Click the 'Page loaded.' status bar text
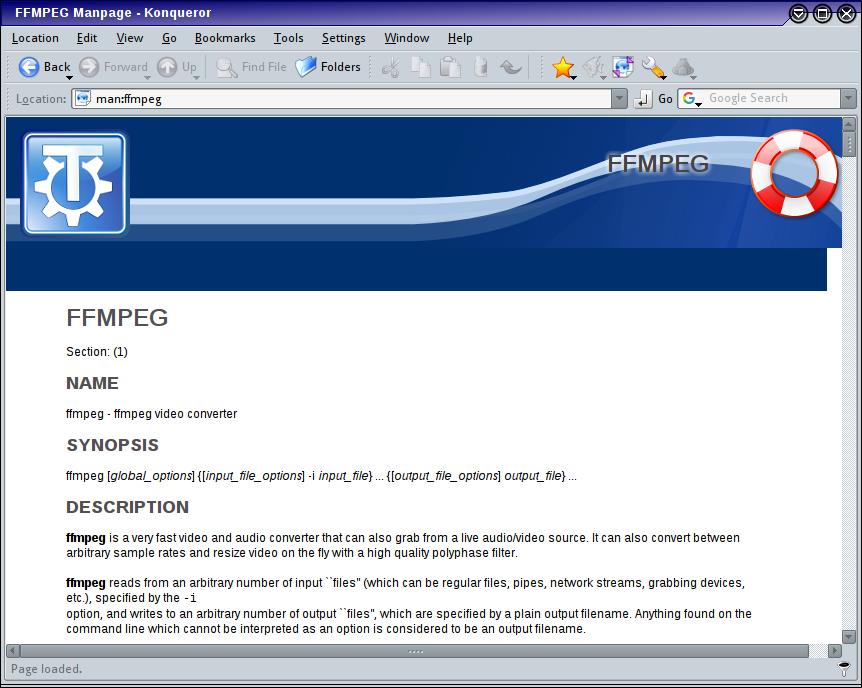The image size is (862, 688). pyautogui.click(x=47, y=669)
